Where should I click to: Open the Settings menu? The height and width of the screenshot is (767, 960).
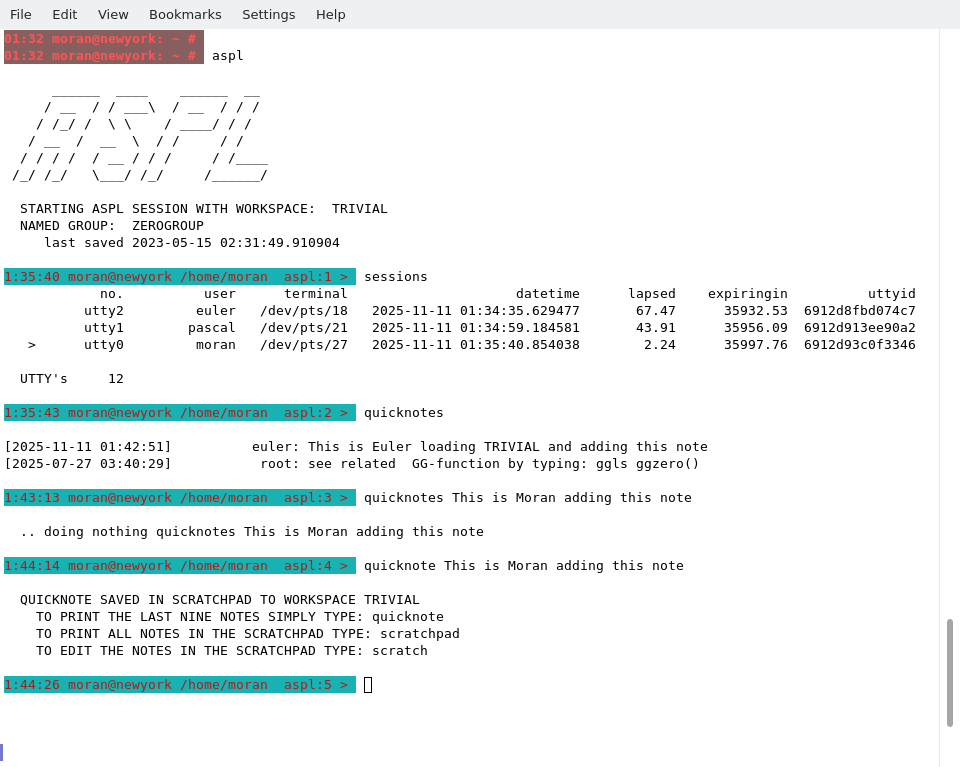(268, 14)
